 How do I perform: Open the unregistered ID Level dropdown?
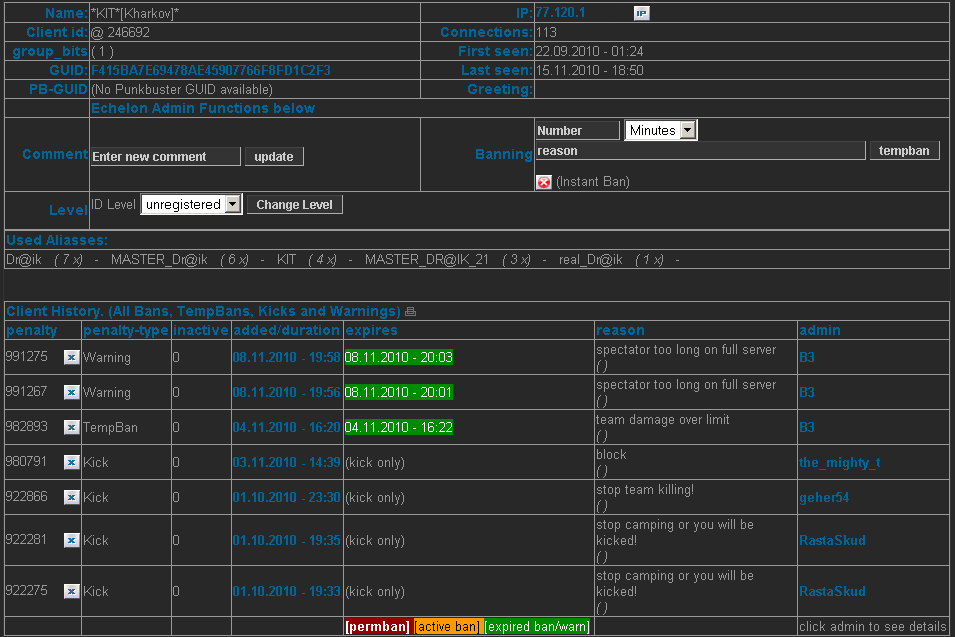(192, 204)
